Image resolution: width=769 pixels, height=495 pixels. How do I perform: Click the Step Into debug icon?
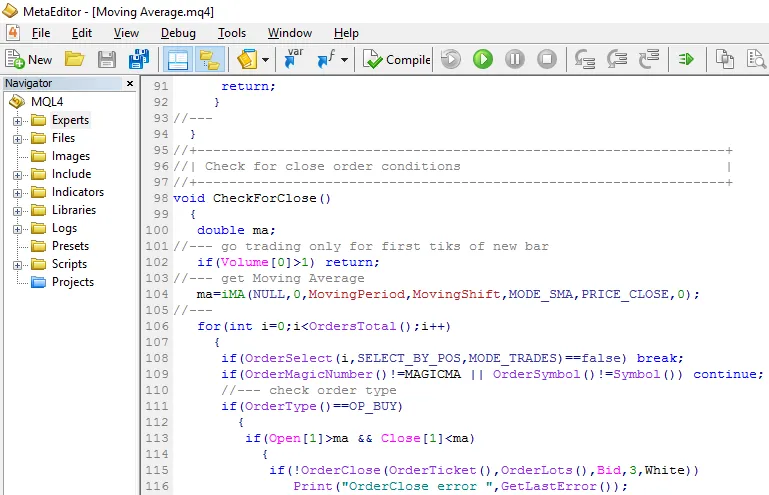(584, 59)
